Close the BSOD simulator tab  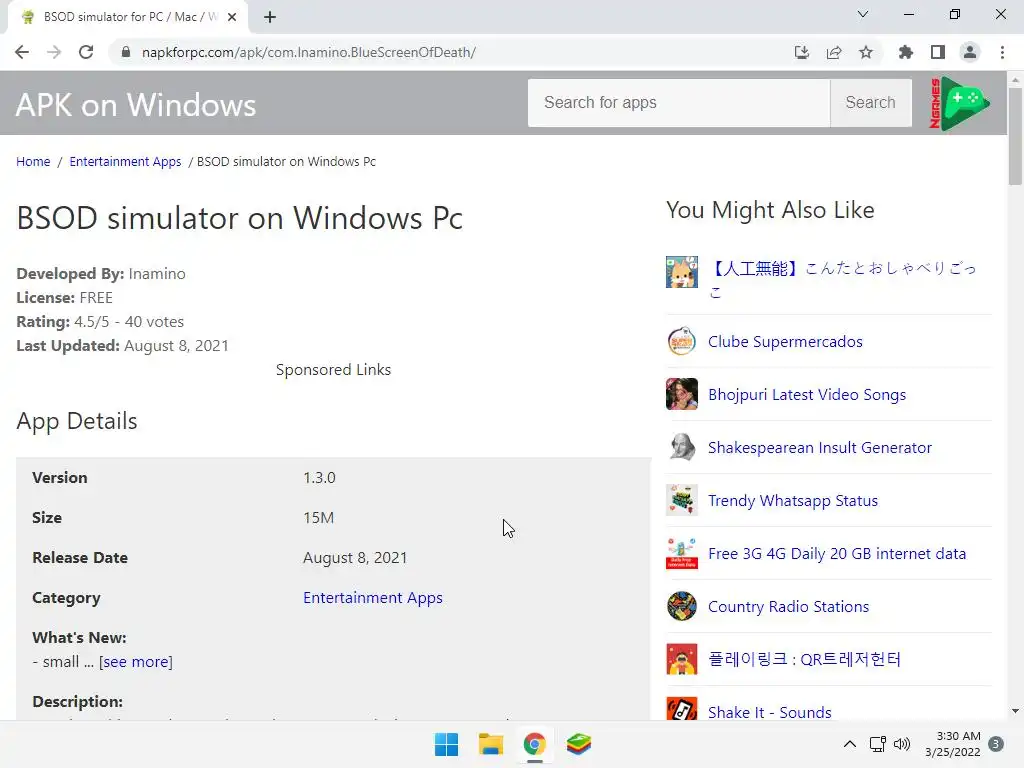click(232, 17)
